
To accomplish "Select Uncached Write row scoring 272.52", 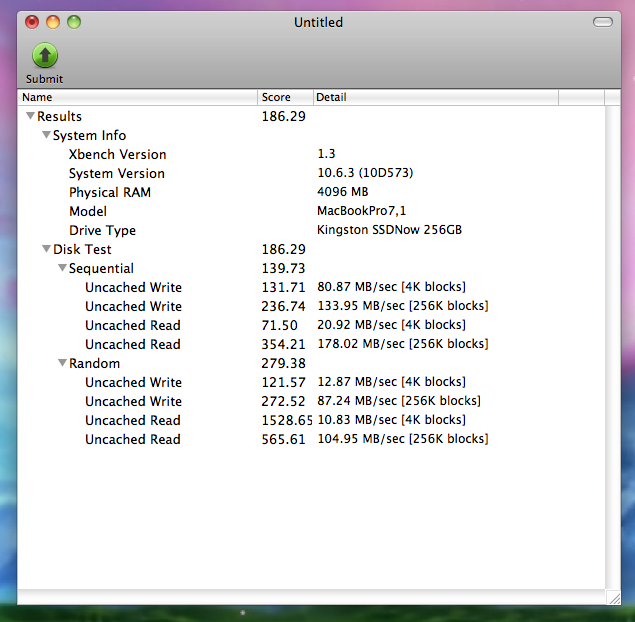I will point(311,401).
